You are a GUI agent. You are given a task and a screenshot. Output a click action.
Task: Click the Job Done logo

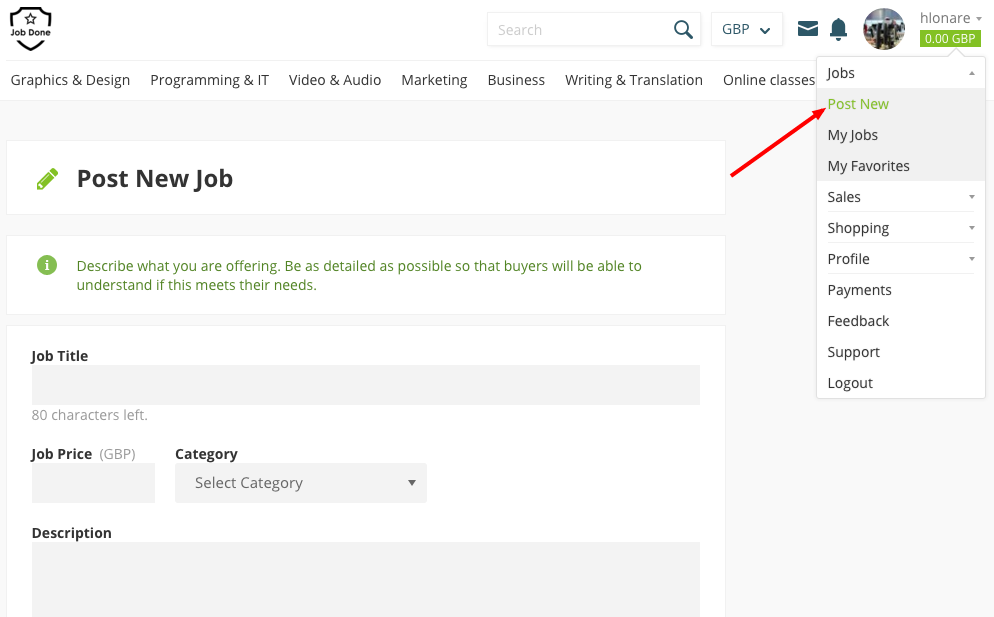(x=30, y=29)
